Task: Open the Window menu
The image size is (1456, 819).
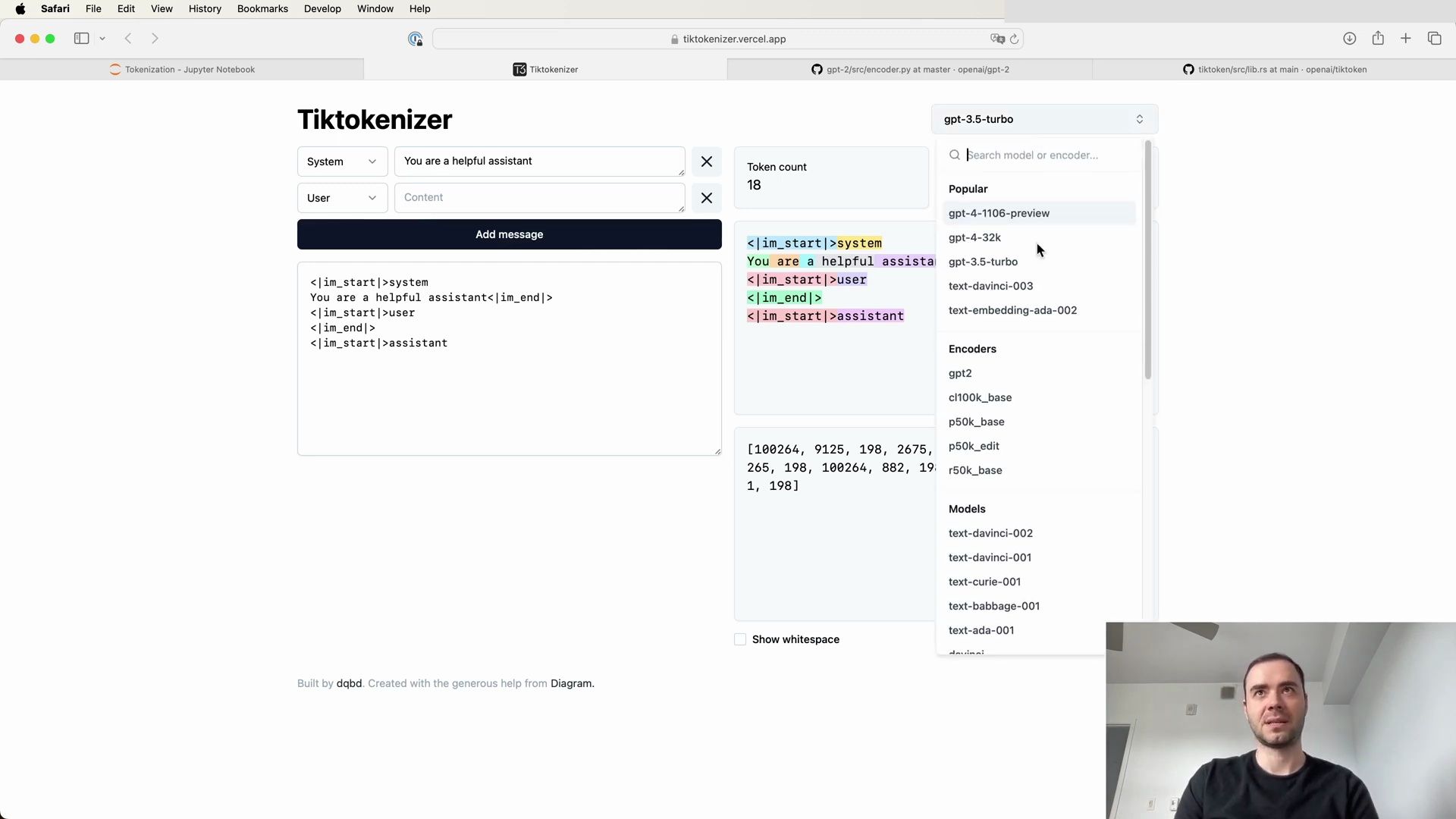Action: 375,9
